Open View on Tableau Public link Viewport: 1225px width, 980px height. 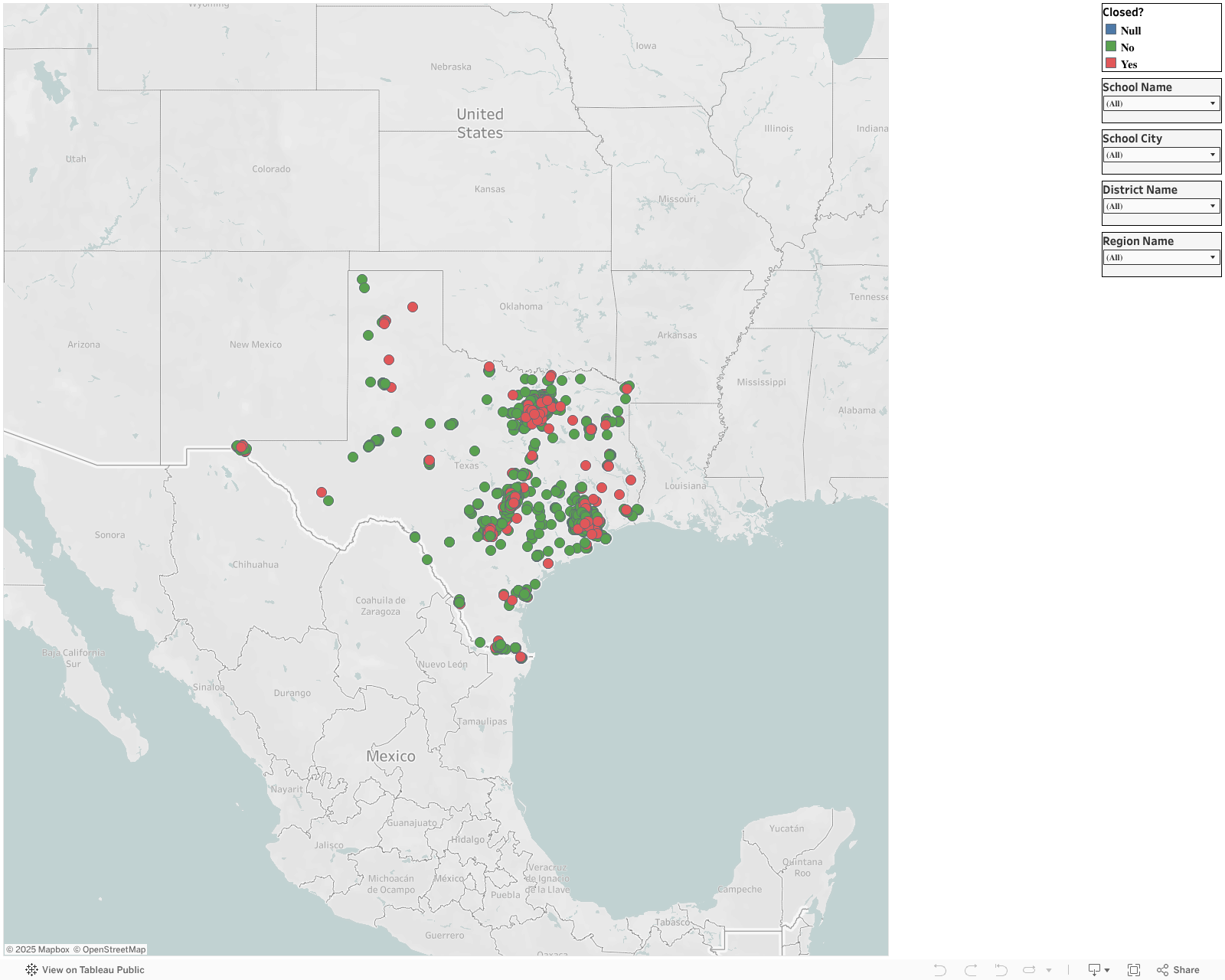[x=93, y=970]
